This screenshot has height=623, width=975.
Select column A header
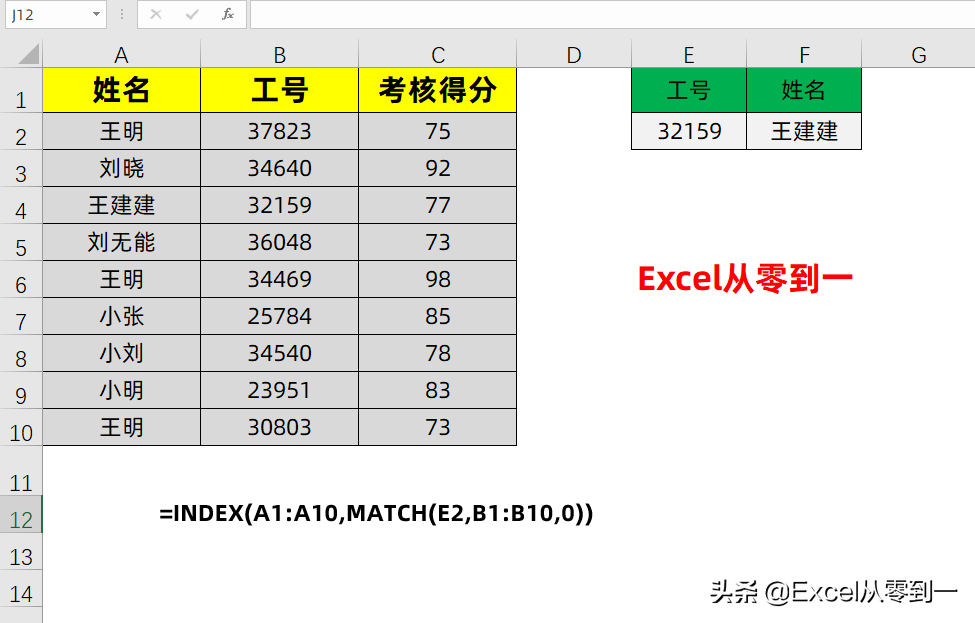point(121,55)
